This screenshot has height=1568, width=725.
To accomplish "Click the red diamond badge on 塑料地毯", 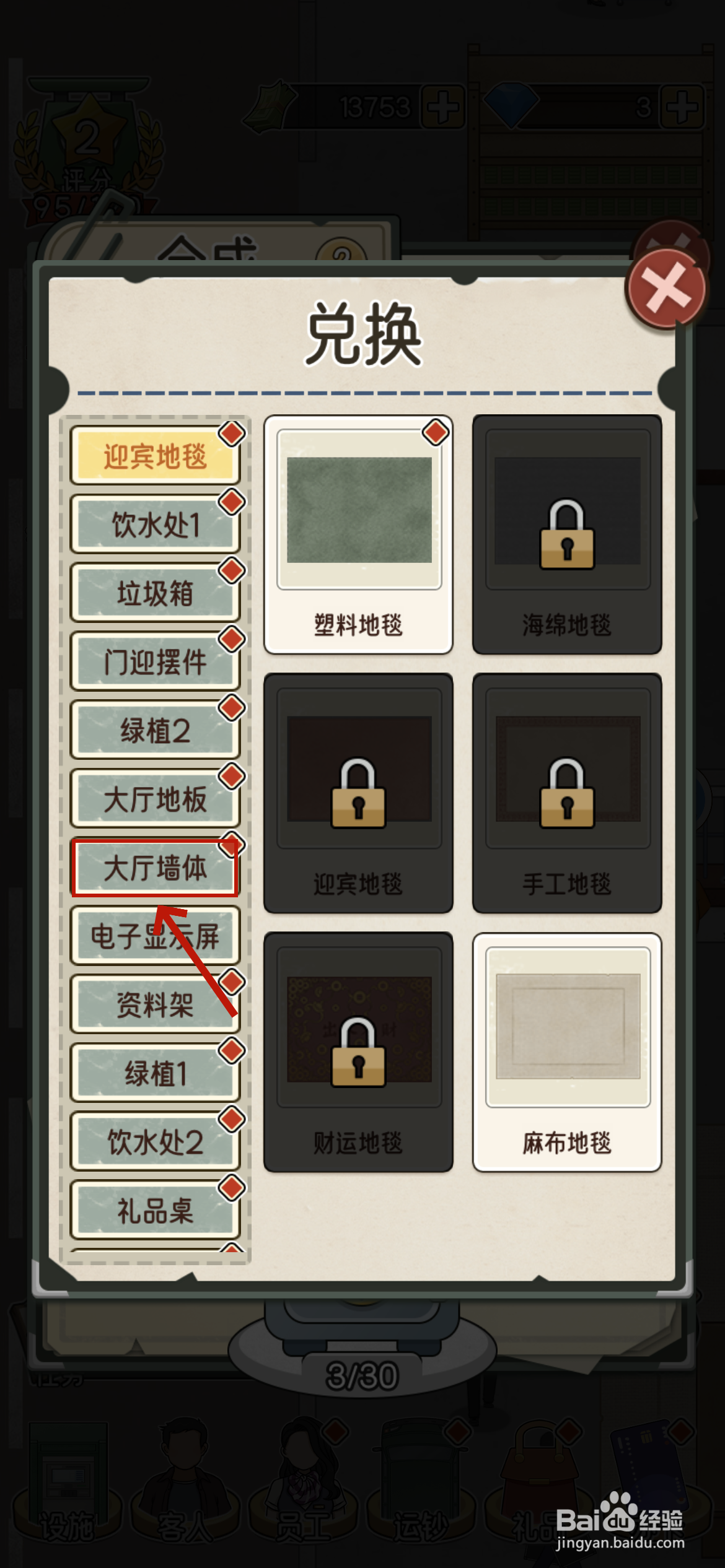I will coord(436,432).
